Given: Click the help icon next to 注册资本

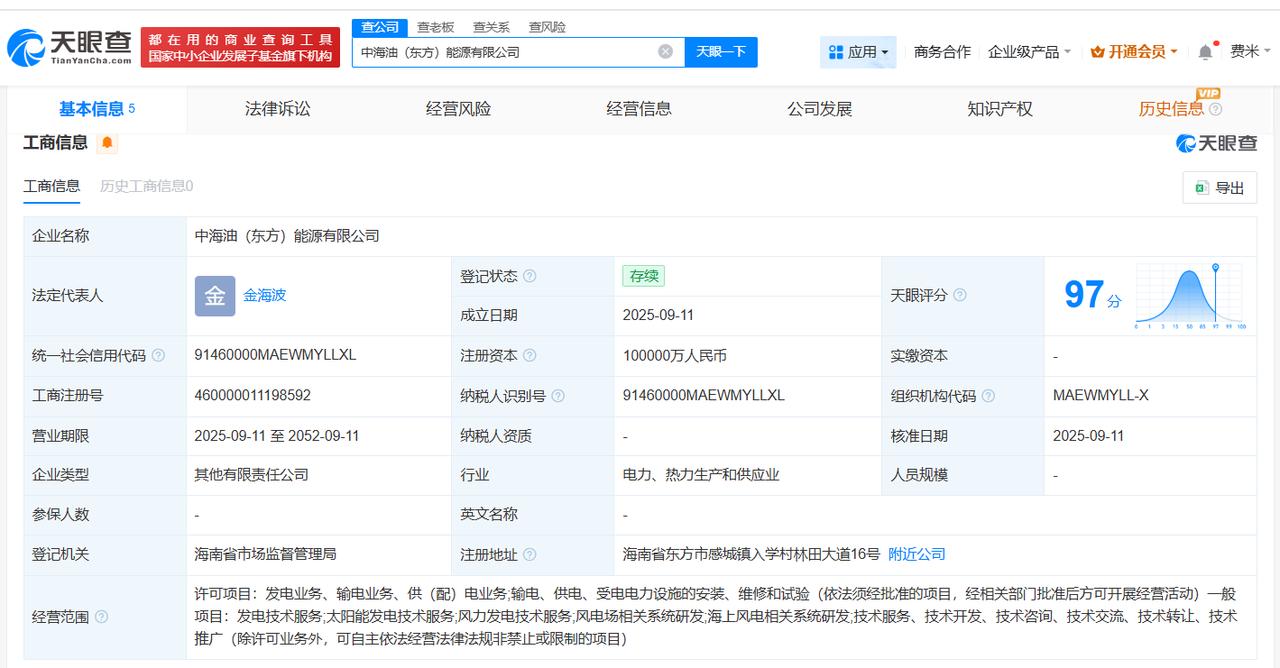Looking at the screenshot, I should (x=530, y=356).
